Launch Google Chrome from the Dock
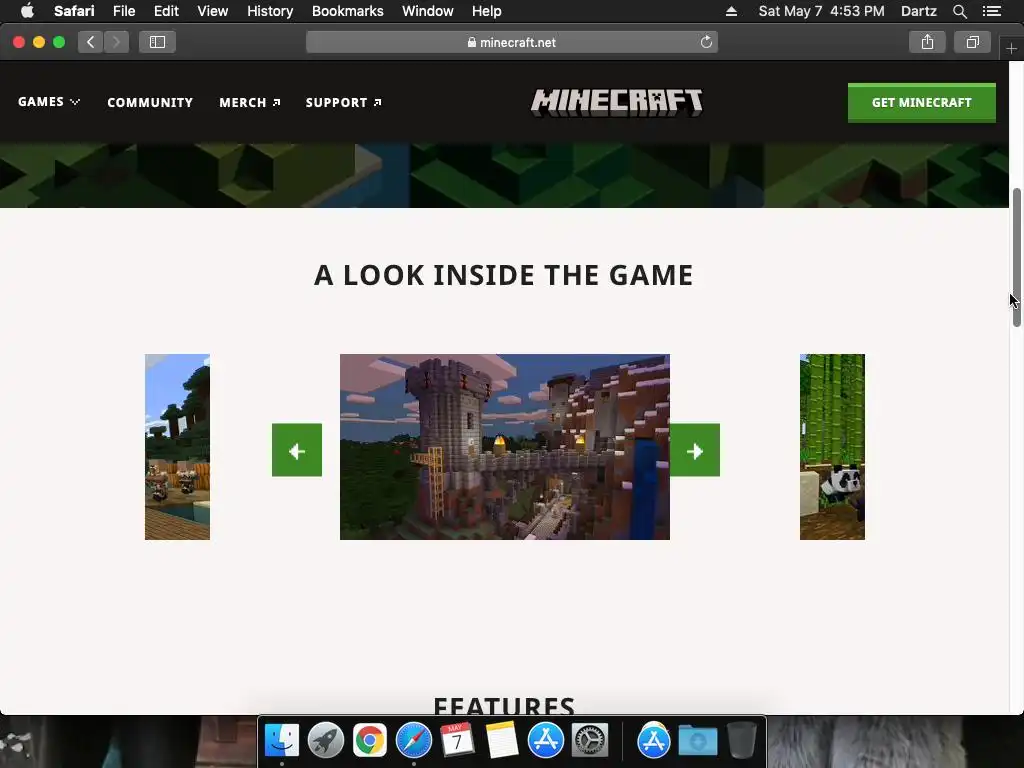Viewport: 1024px width, 768px height. coord(370,740)
